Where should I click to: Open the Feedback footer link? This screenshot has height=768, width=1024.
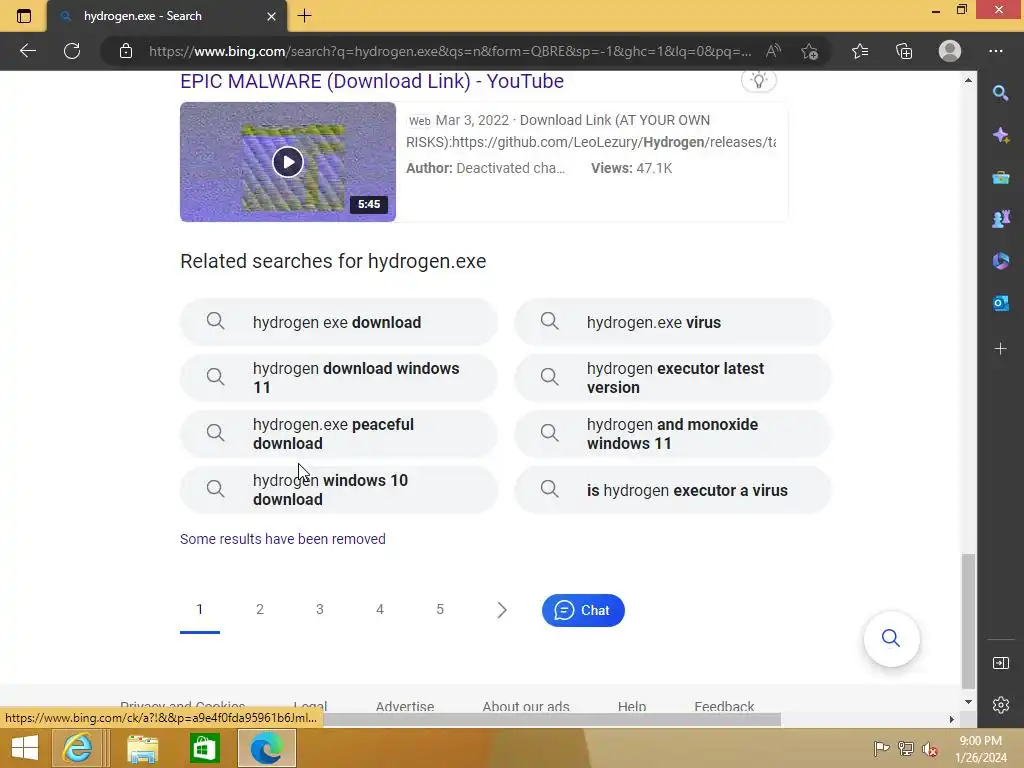[724, 706]
